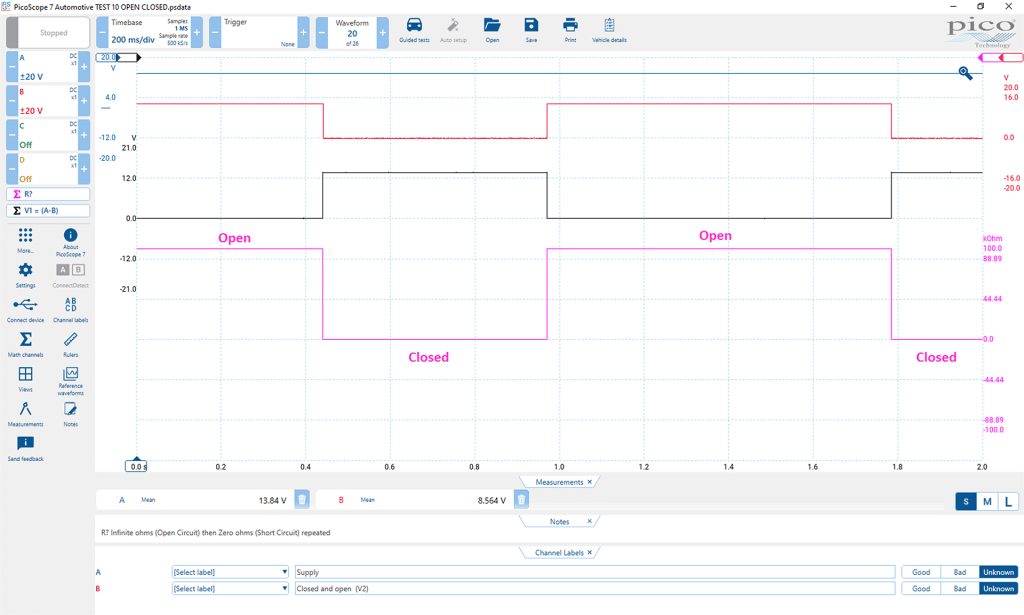Click the Auto setup wand icon
This screenshot has height=615, width=1024.
(453, 26)
